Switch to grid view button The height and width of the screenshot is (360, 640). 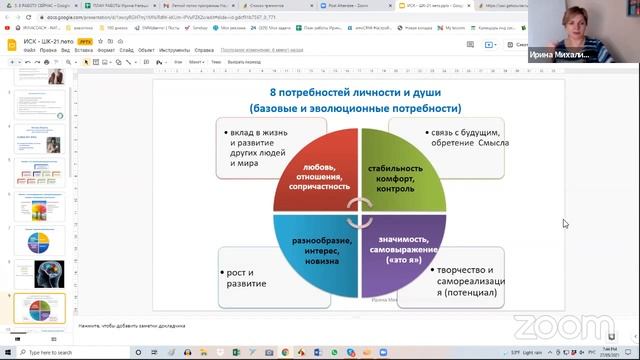click(x=53, y=339)
